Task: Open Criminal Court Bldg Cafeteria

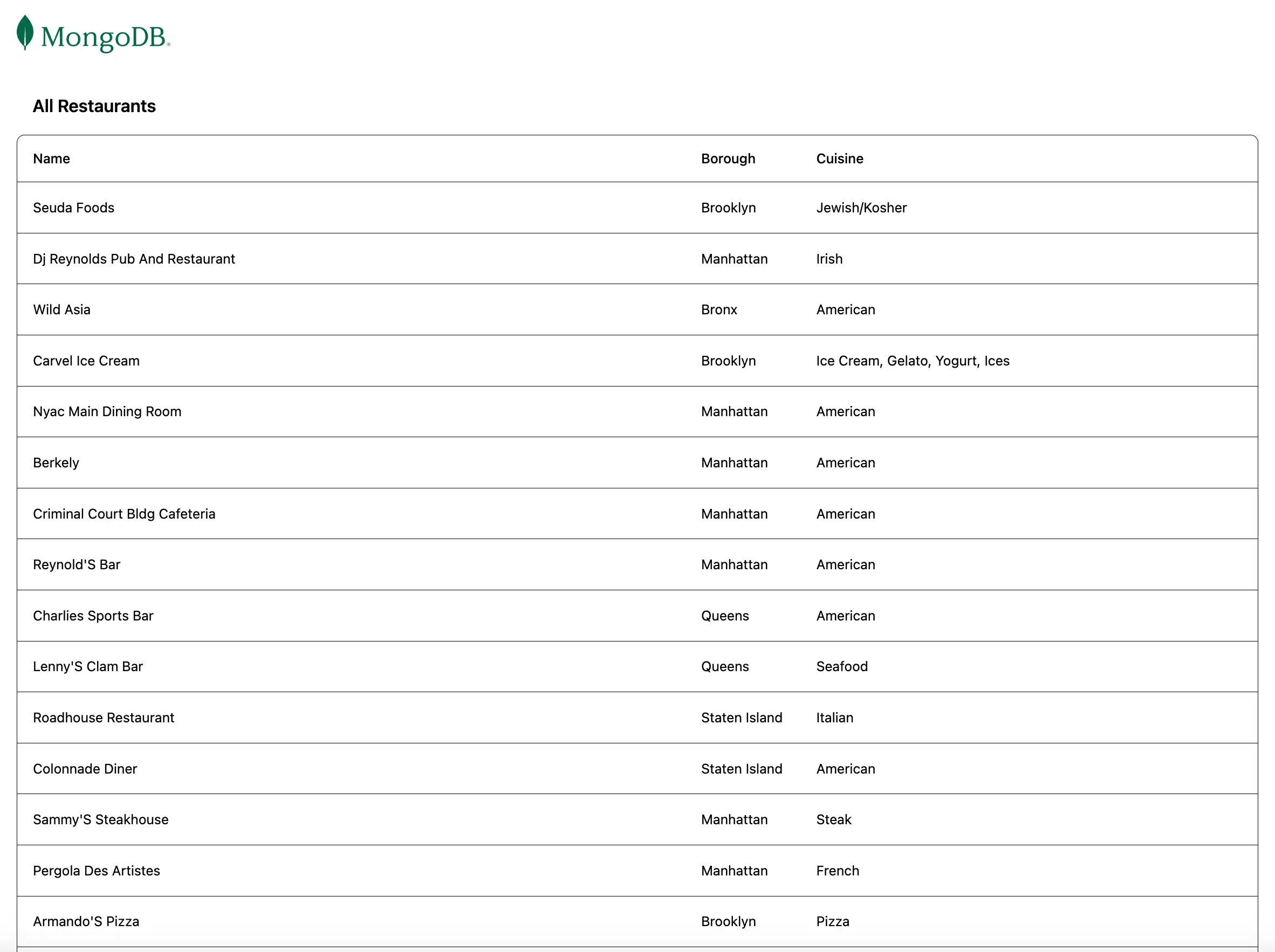Action: click(x=124, y=513)
